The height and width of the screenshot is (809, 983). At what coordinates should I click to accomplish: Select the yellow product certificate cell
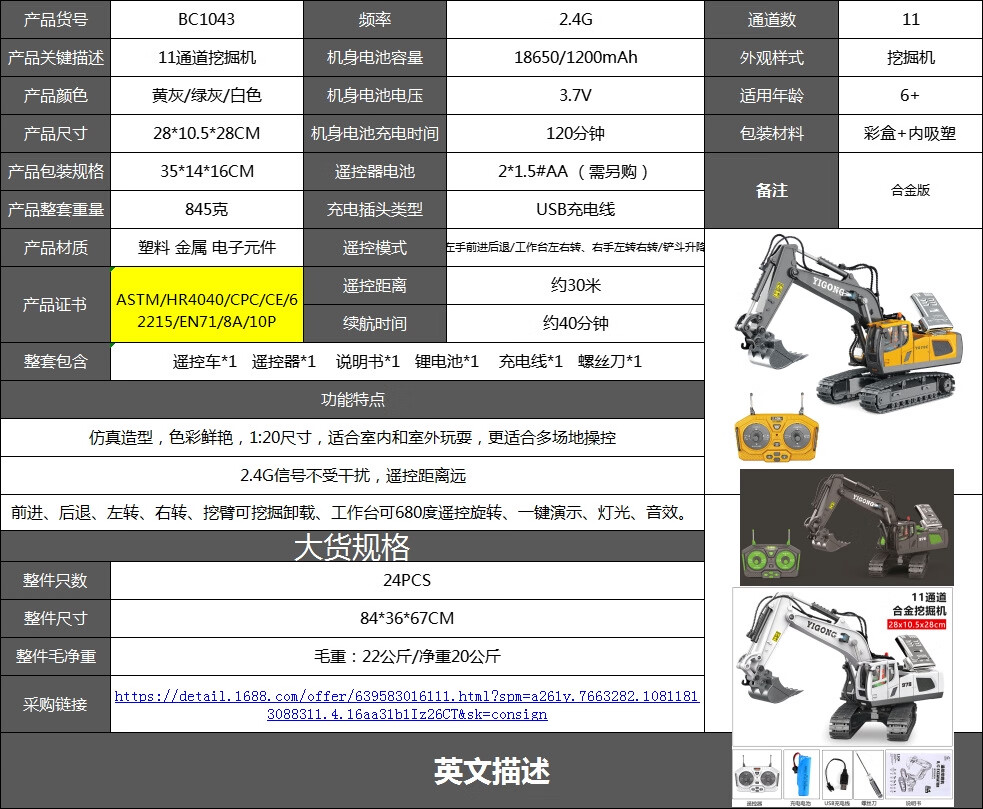coord(207,305)
